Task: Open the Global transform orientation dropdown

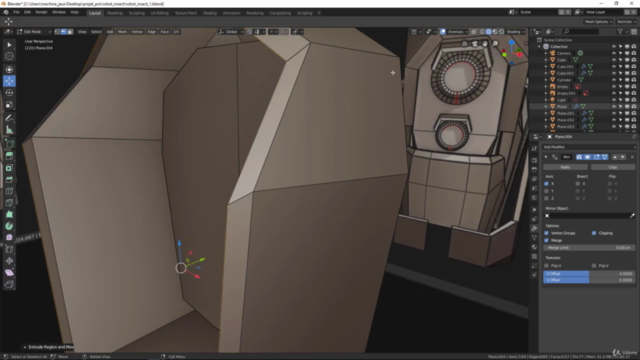Action: [x=231, y=32]
